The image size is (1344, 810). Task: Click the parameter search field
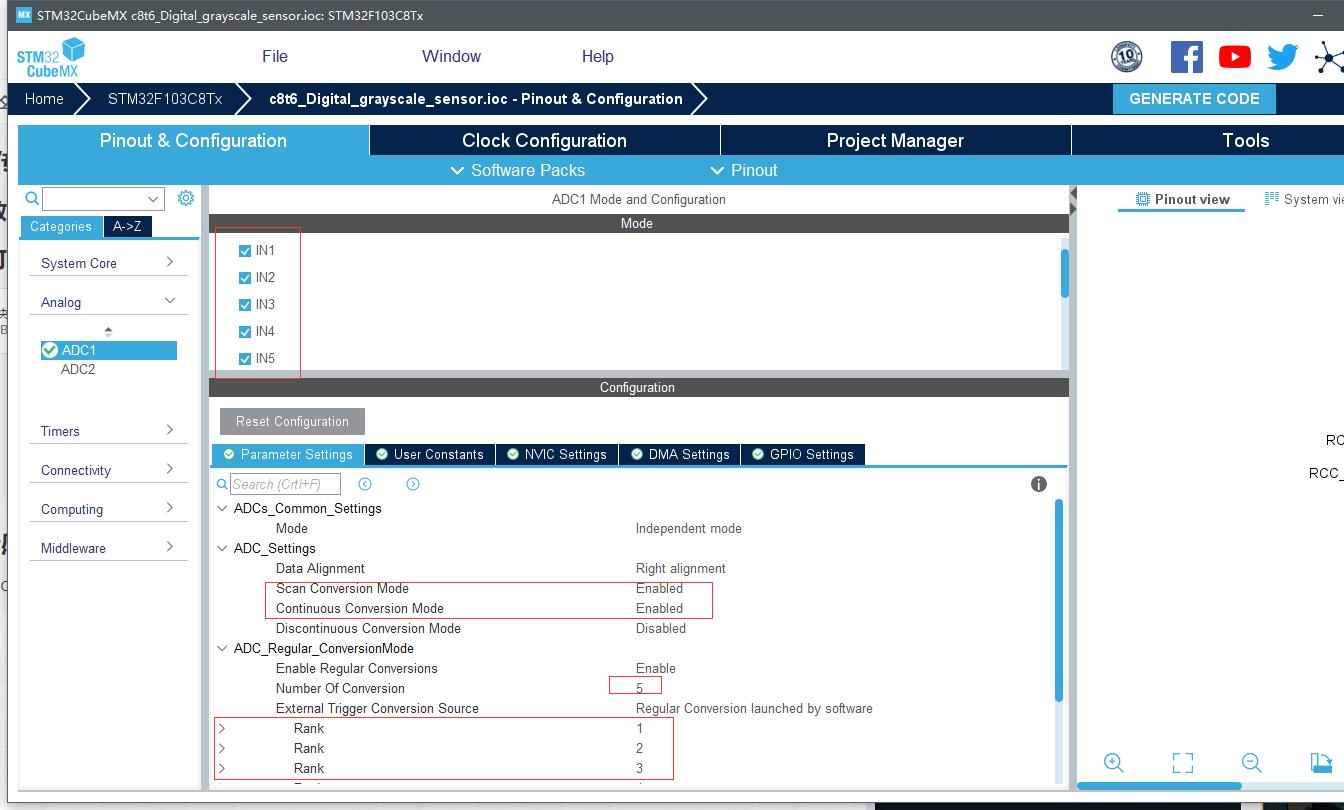coord(286,484)
